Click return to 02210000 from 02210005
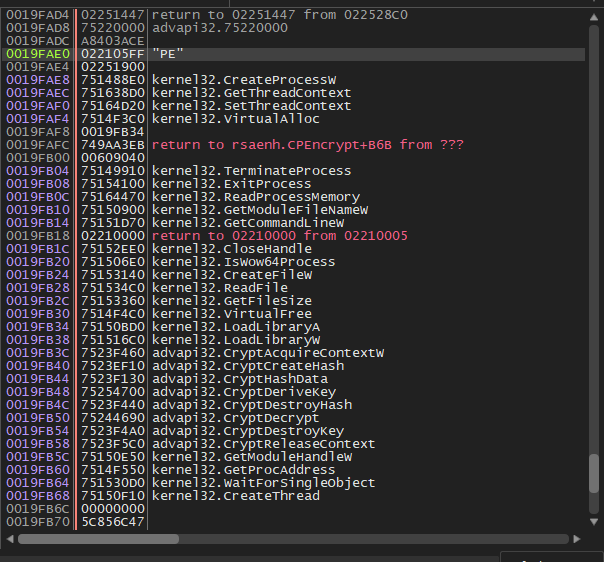The height and width of the screenshot is (562, 604). click(x=280, y=236)
